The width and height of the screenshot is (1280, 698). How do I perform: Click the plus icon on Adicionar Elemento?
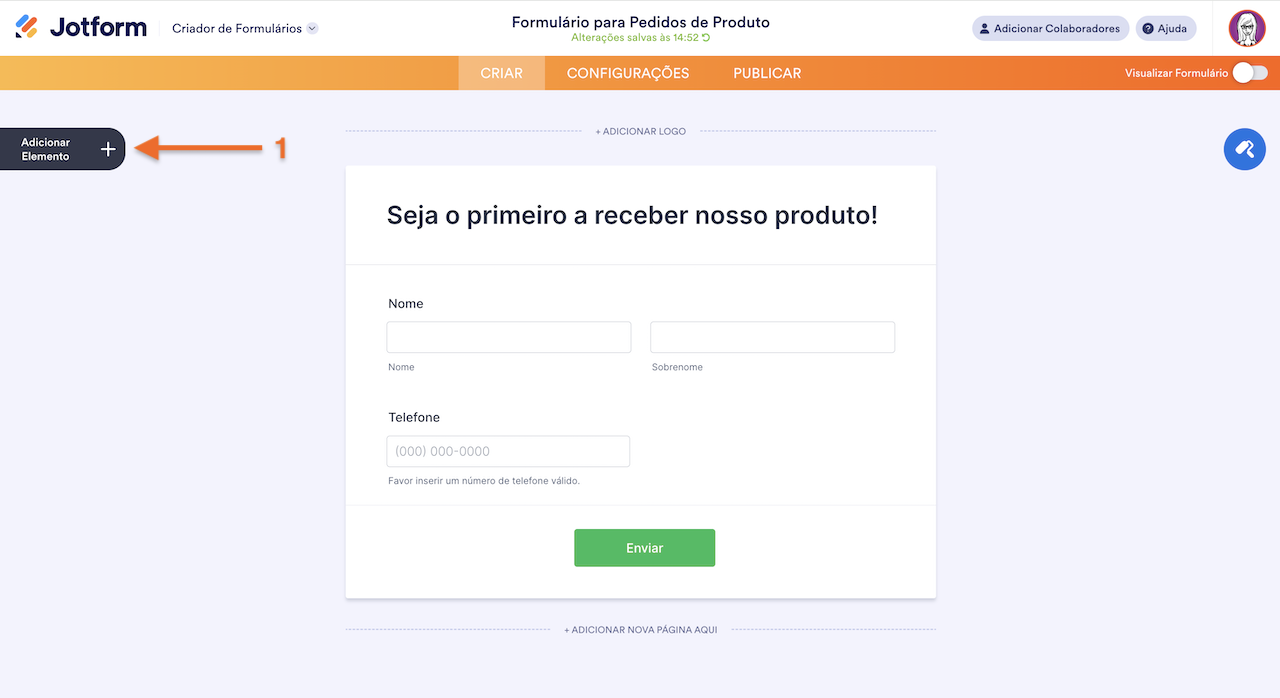click(108, 148)
